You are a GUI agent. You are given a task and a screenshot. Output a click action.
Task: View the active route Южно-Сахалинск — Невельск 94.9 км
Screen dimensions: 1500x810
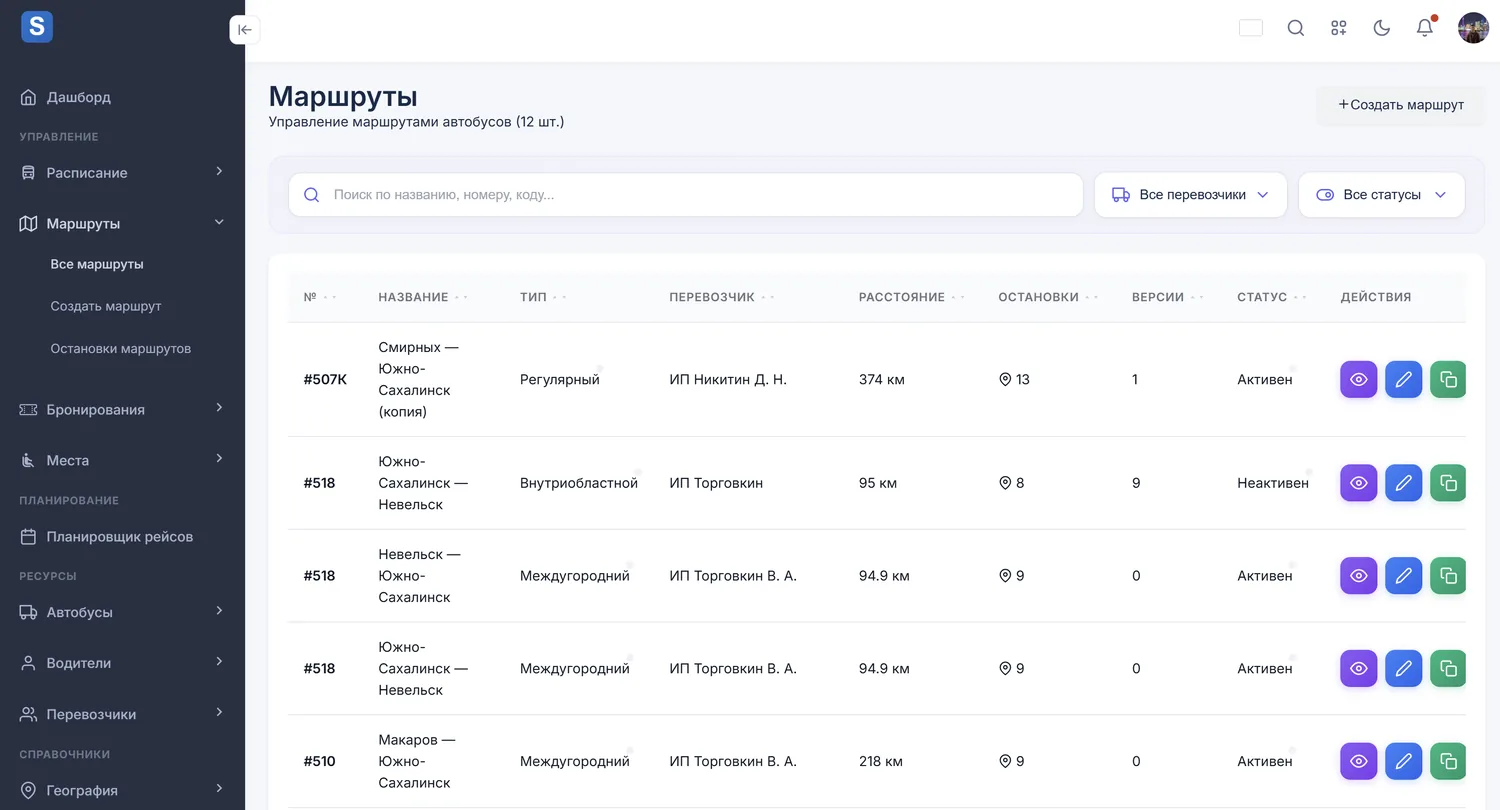pyautogui.click(x=1359, y=668)
